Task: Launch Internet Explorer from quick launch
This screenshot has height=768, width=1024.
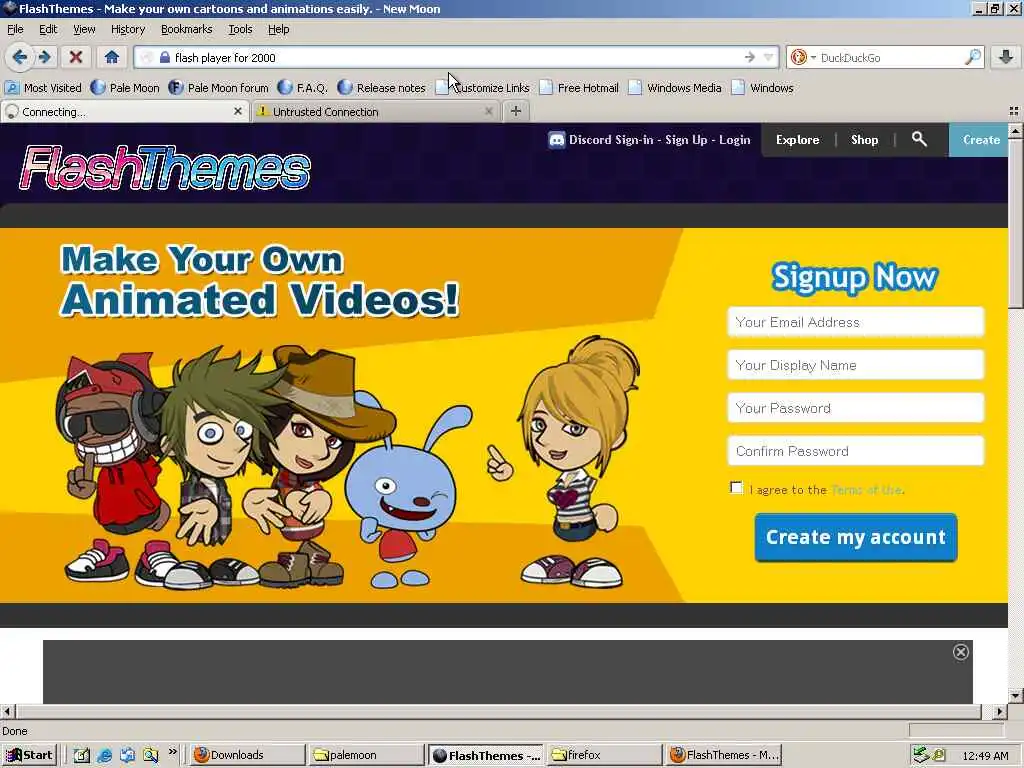Action: point(104,756)
